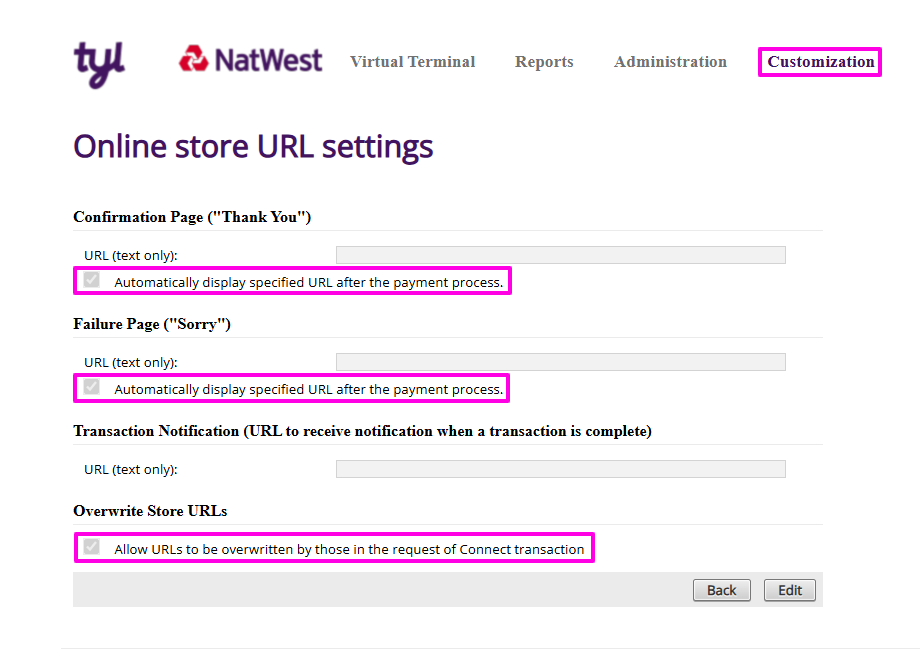920x650 pixels.
Task: Toggle the Allow URLs to be overwritten checkbox
Action: pos(92,548)
